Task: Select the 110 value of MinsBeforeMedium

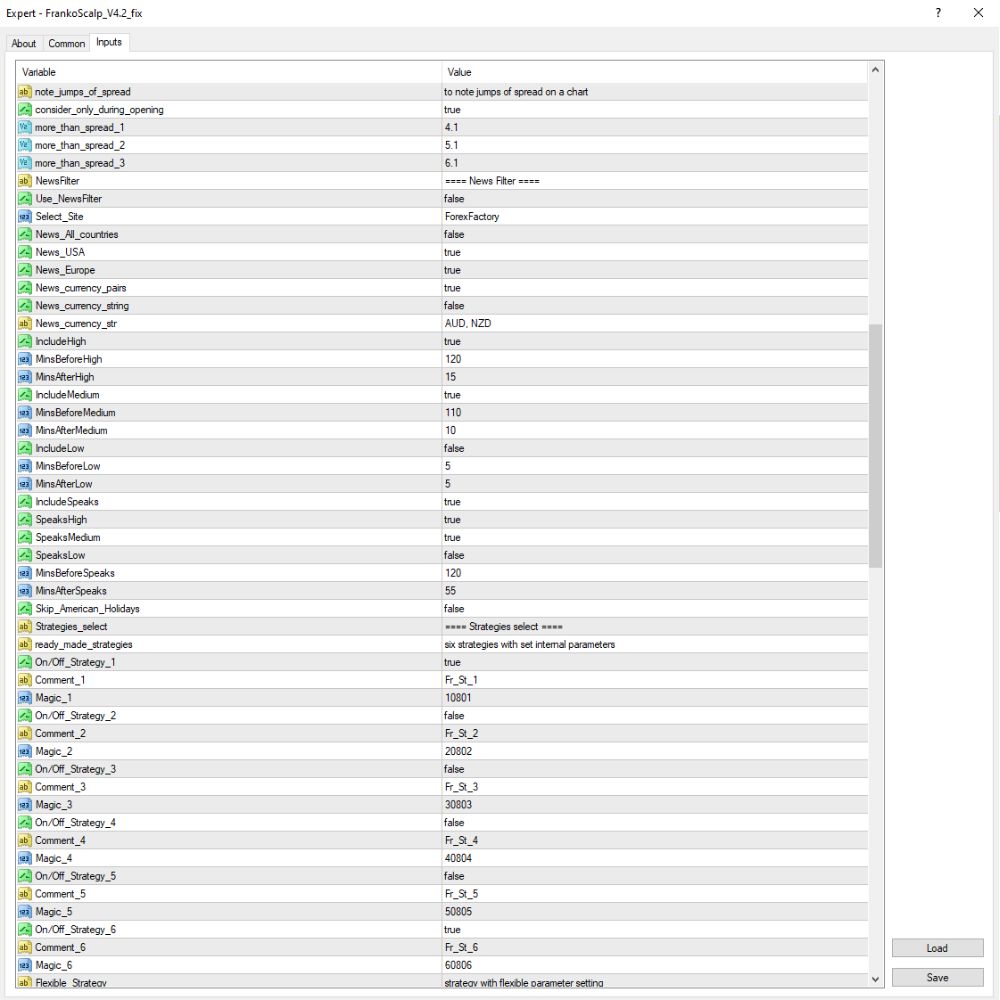Action: [x=453, y=413]
